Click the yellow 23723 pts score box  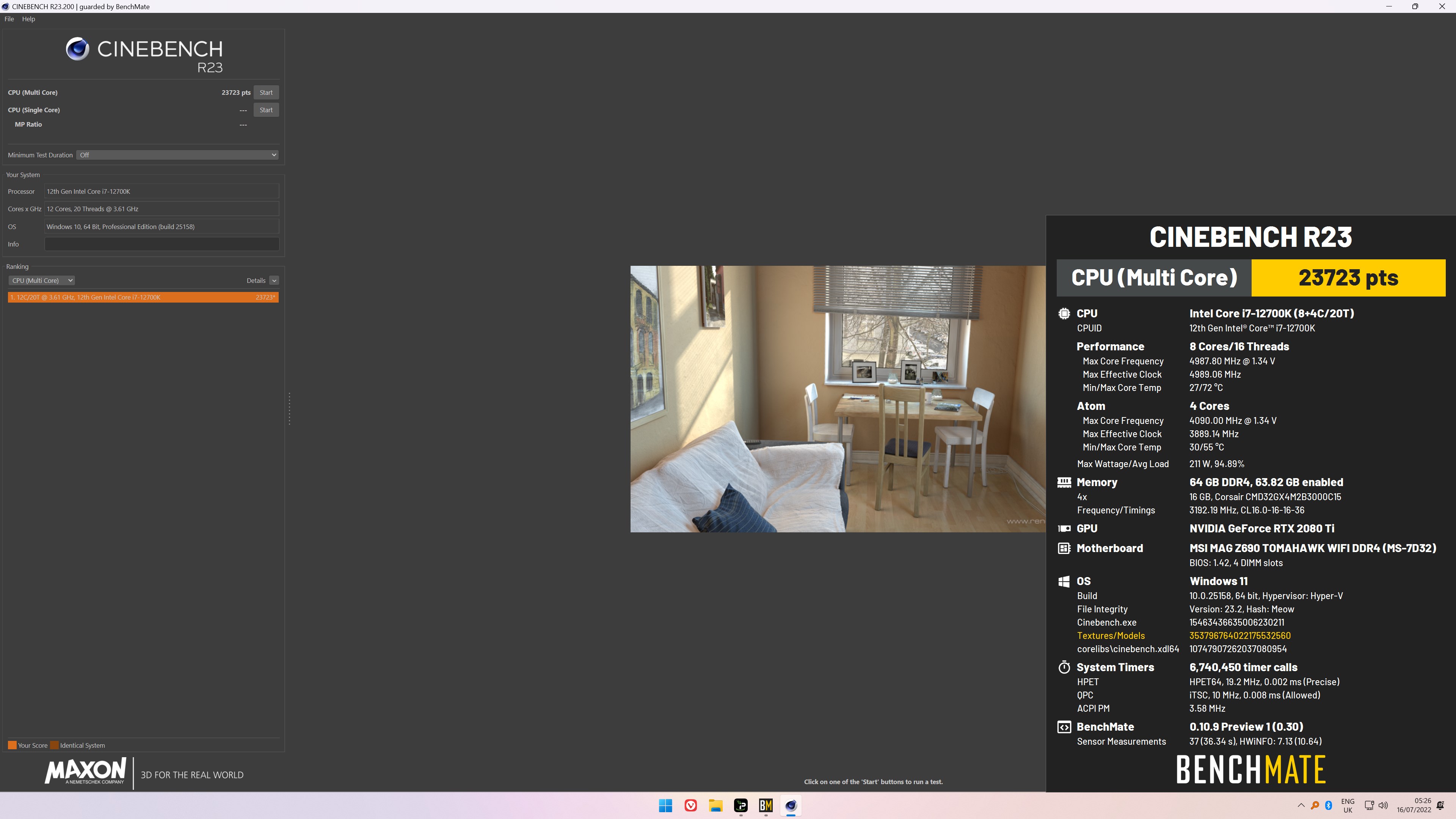coord(1348,278)
